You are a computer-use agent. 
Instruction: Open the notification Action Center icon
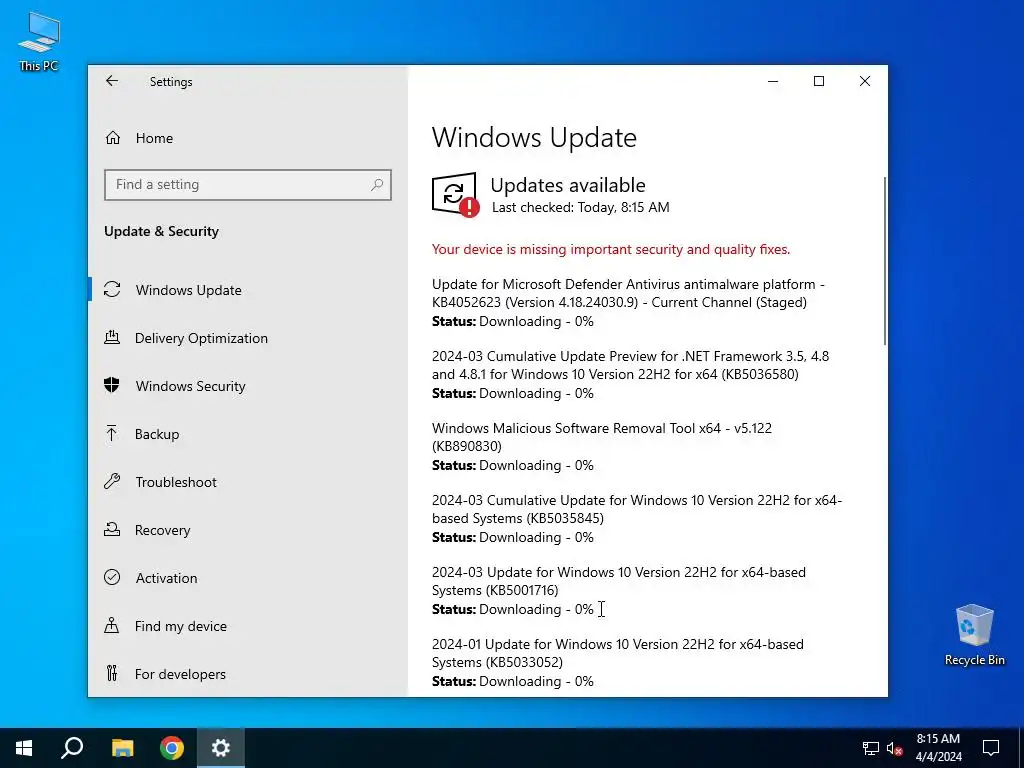point(991,748)
